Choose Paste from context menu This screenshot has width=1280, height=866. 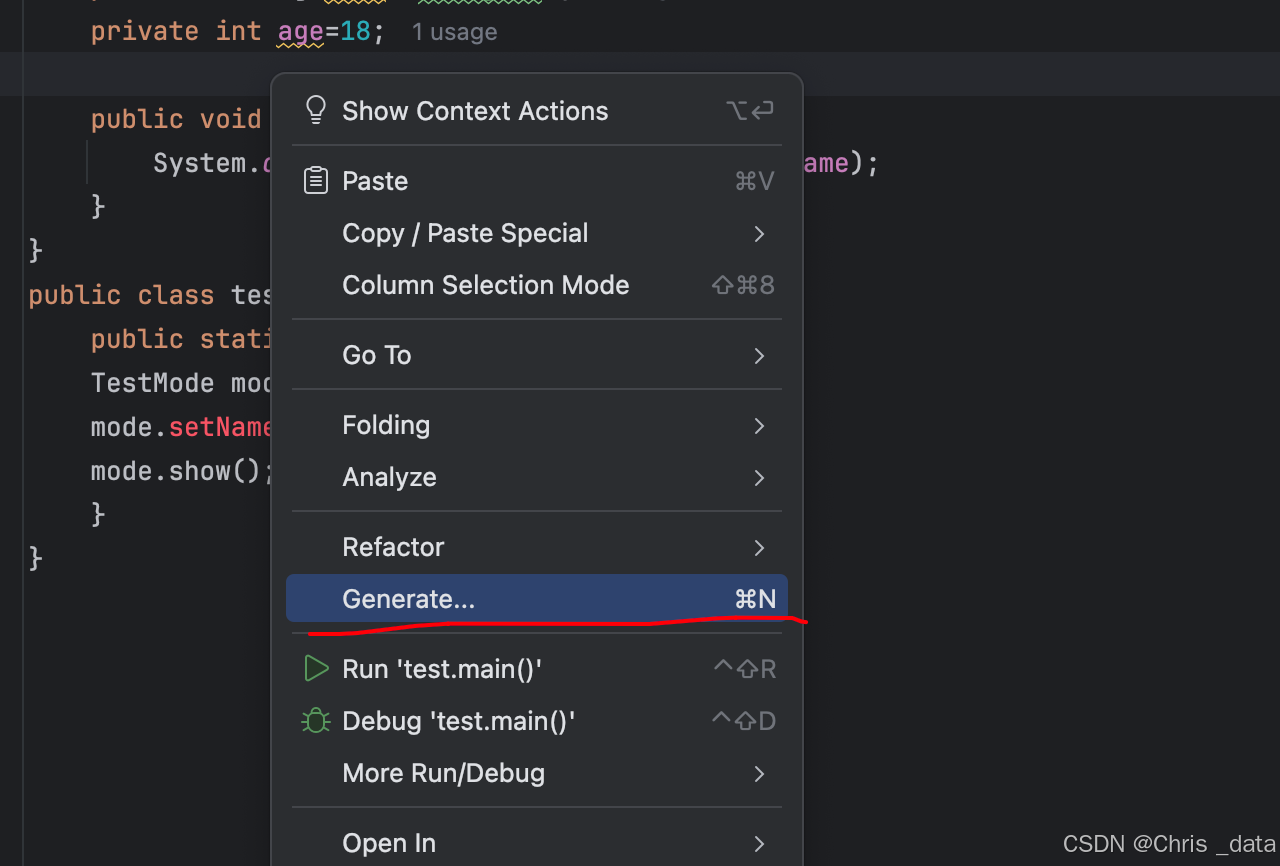[375, 181]
